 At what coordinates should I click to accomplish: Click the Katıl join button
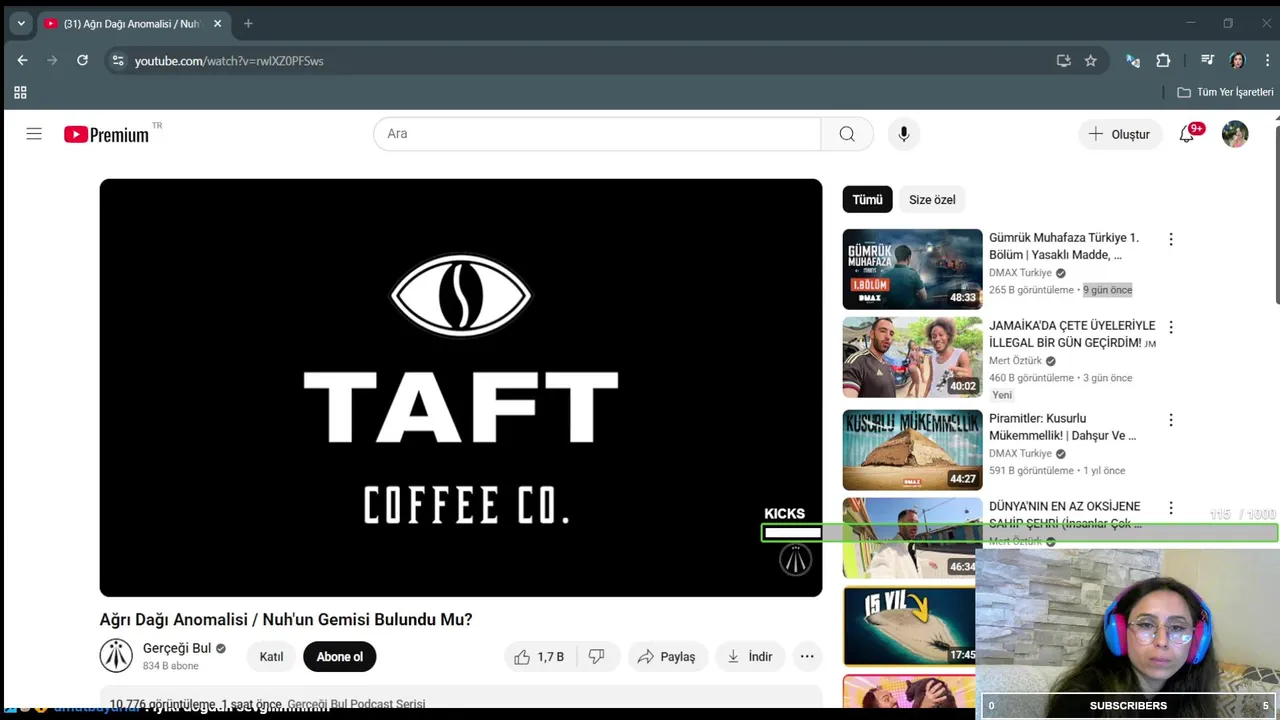point(271,657)
